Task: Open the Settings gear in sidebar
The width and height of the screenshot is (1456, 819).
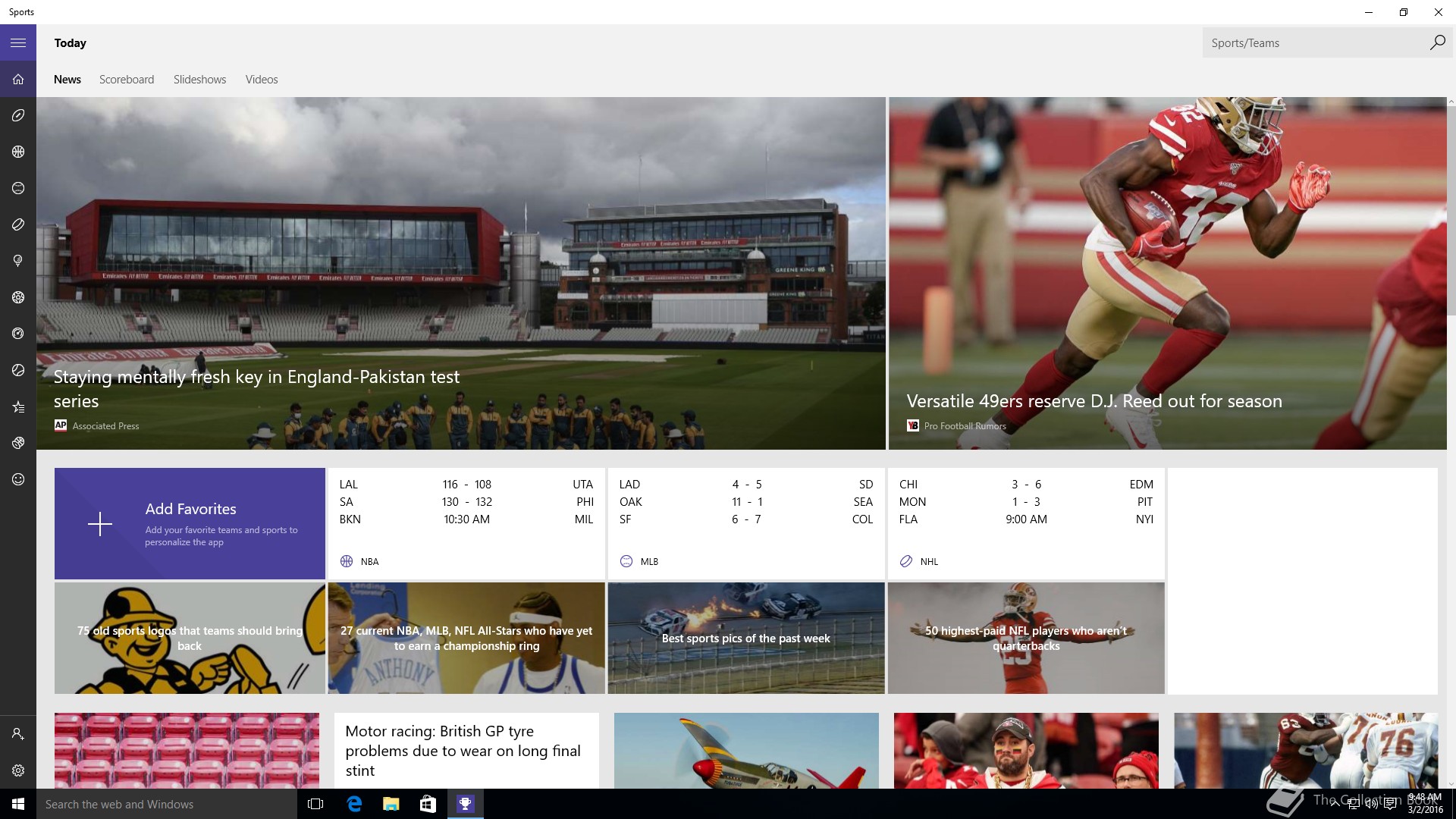Action: click(18, 770)
